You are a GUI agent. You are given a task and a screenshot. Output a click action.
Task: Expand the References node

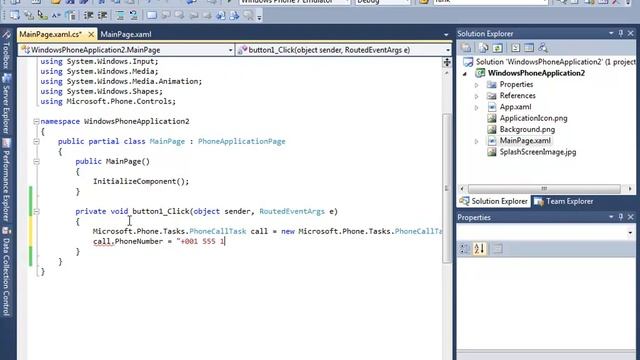pos(476,96)
